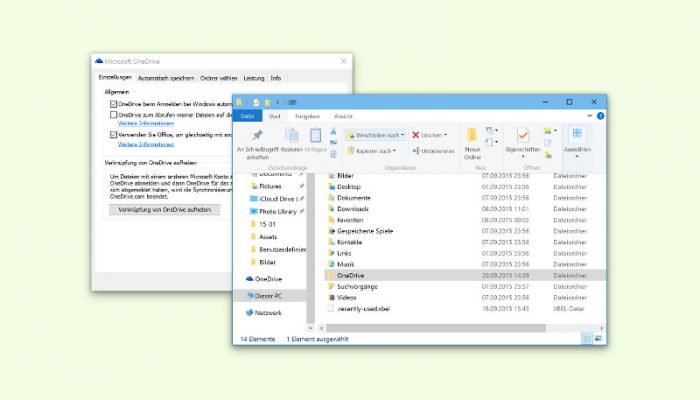Toggle 'Verwenden Sie Office' checkbox
Screen dimensions: 700x400
(113, 134)
